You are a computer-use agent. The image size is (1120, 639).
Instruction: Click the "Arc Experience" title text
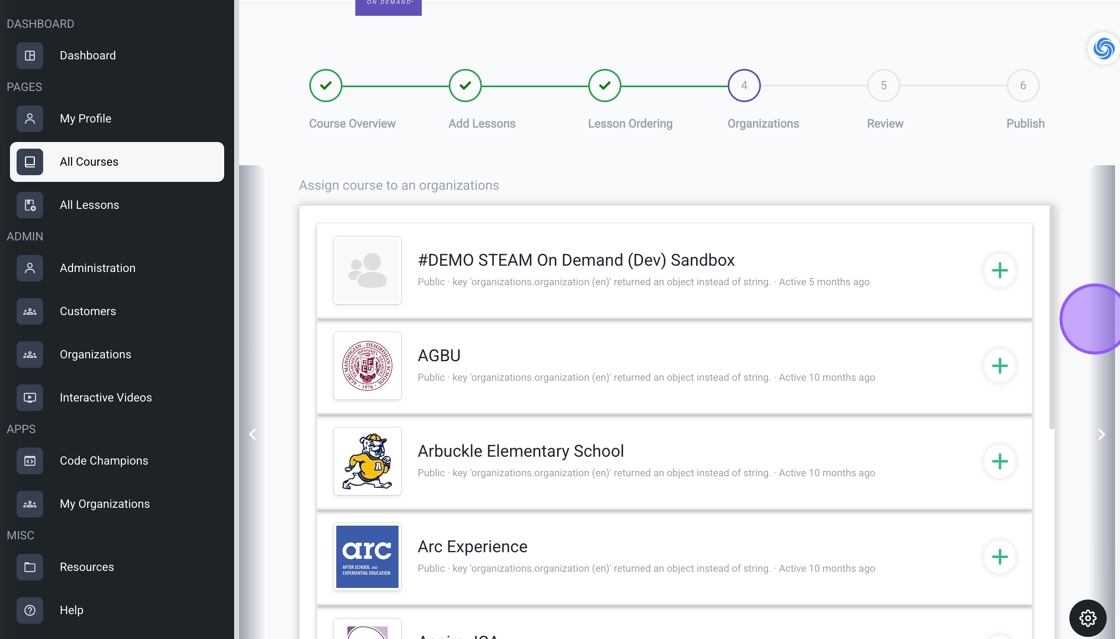tap(472, 547)
